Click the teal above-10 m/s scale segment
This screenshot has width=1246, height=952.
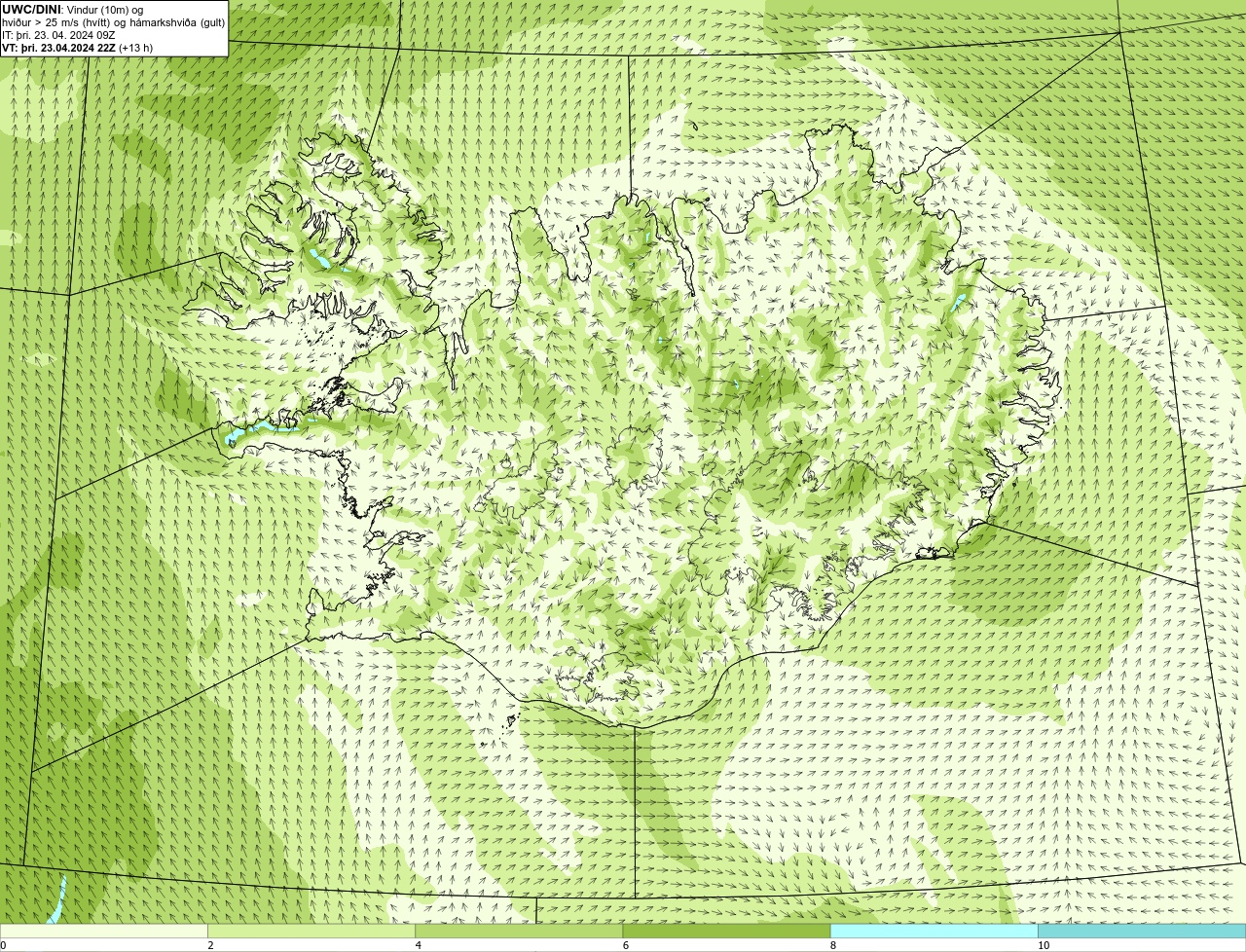[1142, 932]
